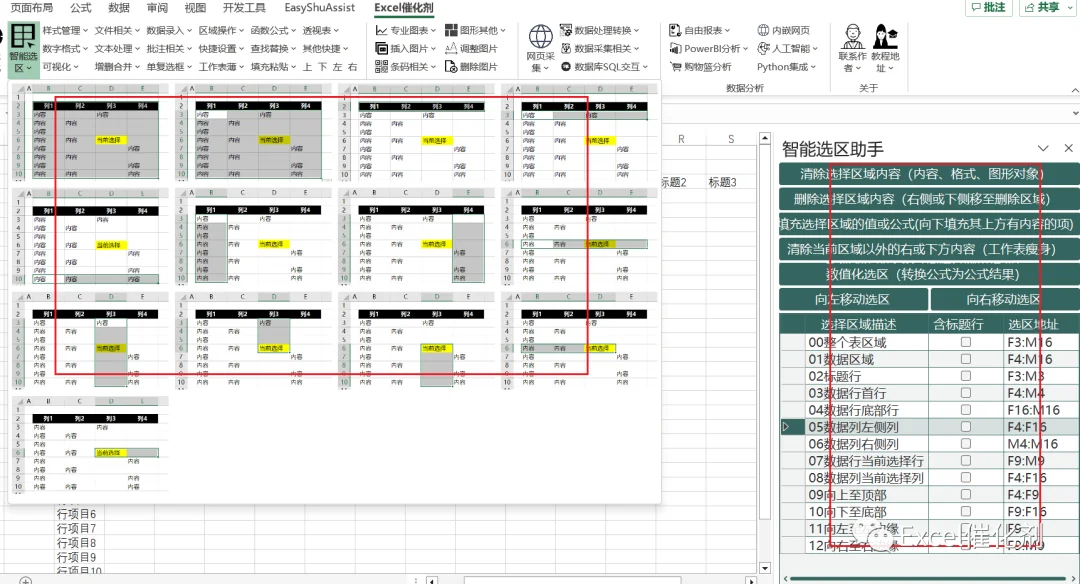Tick 含标题行 checkbox for 00整个表区域
The height and width of the screenshot is (584, 1080).
[x=966, y=342]
